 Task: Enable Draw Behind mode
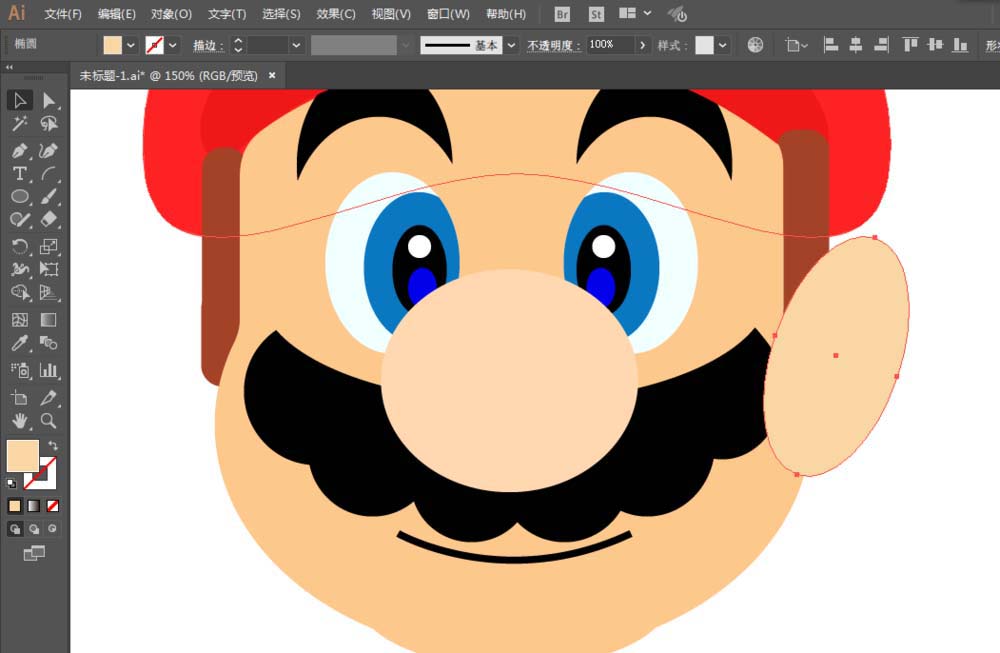click(34, 529)
